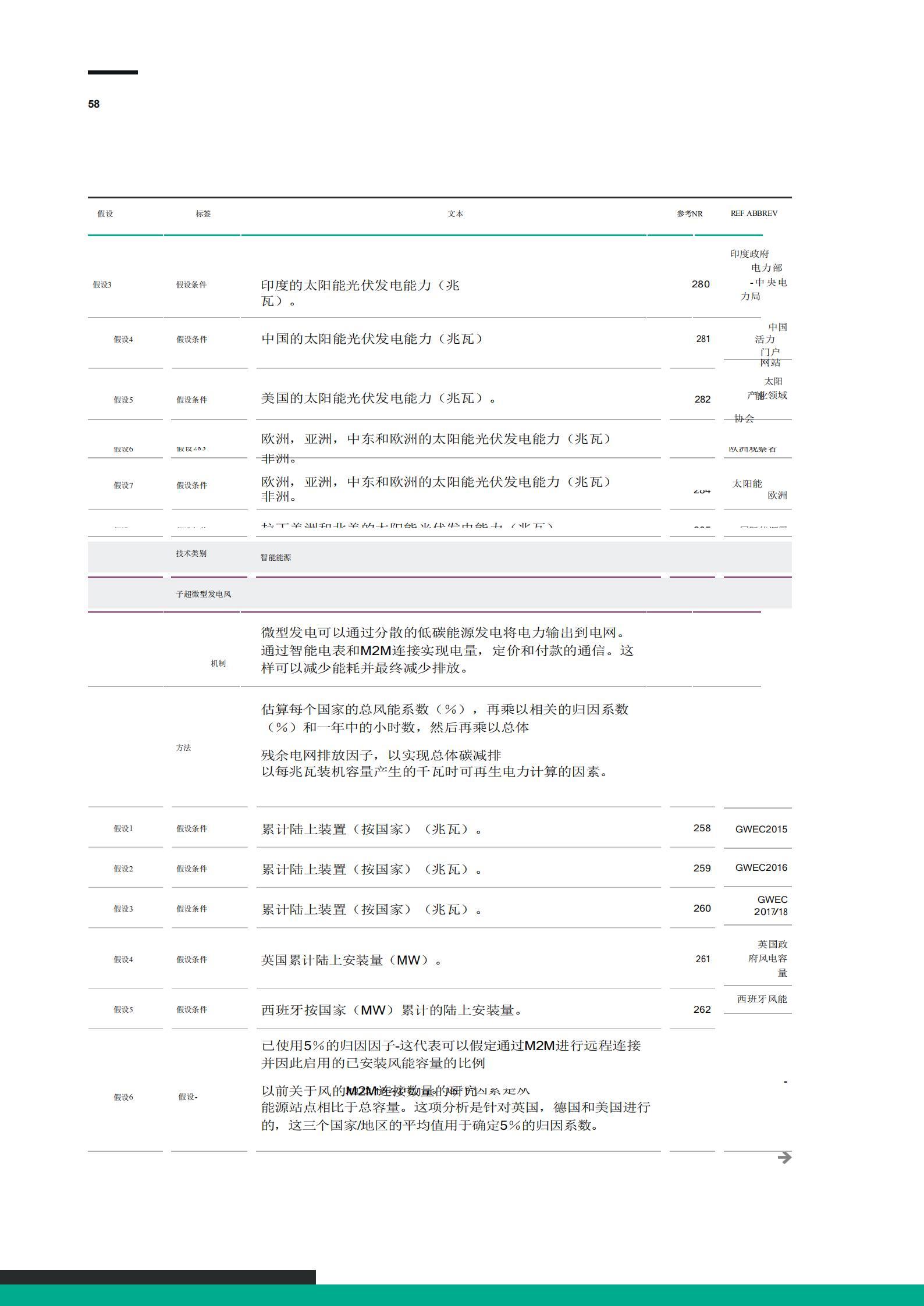The width and height of the screenshot is (924, 1306).
Task: Click 假设7 in the first column
Action: tap(123, 485)
